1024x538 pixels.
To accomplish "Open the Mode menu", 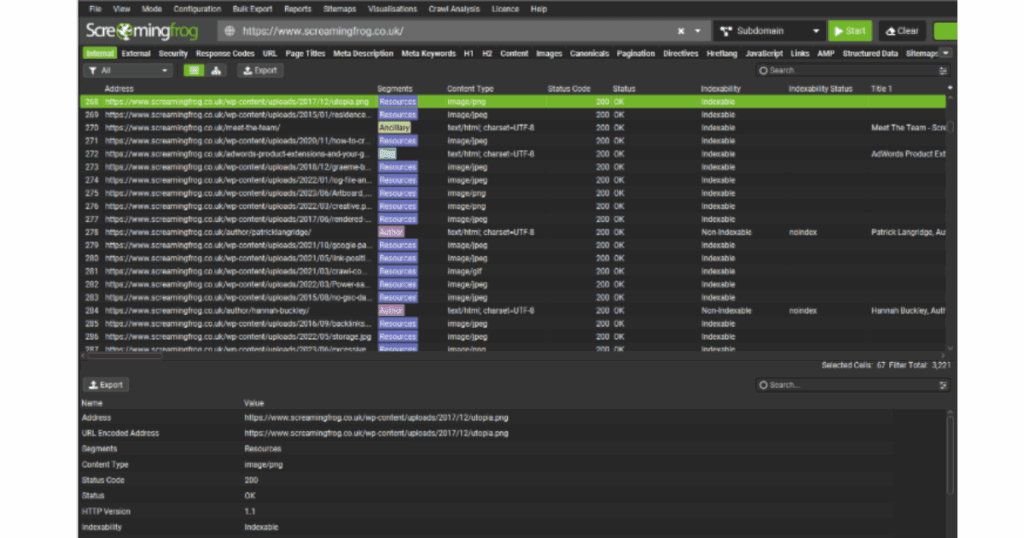I will (152, 9).
